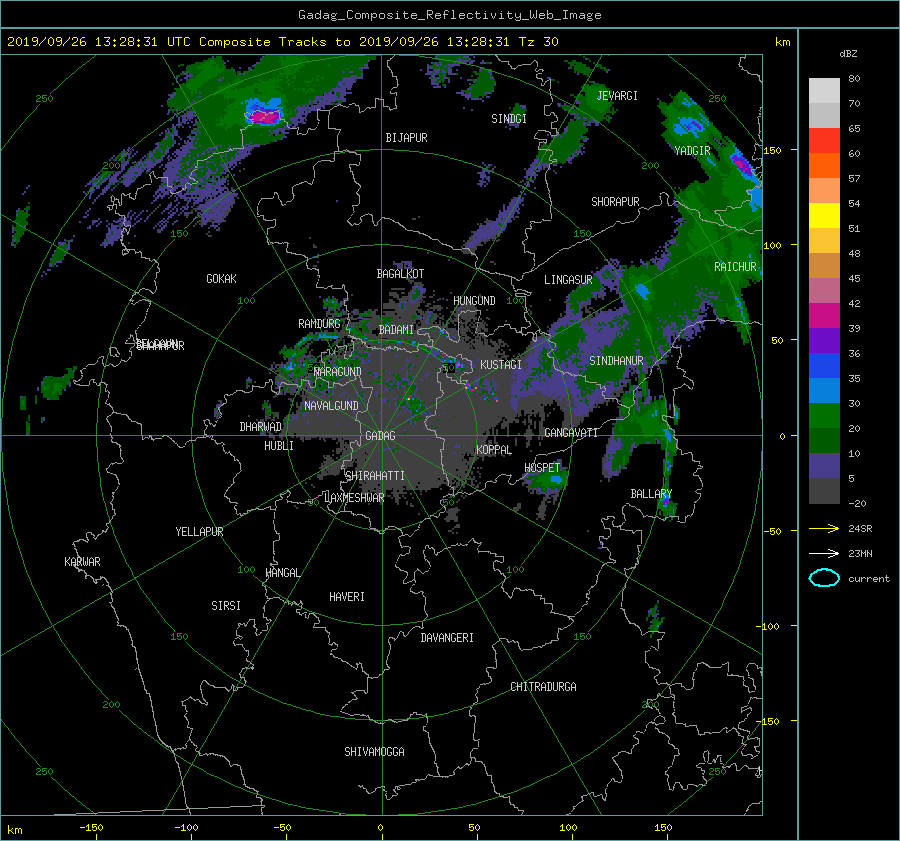The height and width of the screenshot is (841, 900).
Task: Click the gray 80 dBZ color swatch
Action: (824, 91)
